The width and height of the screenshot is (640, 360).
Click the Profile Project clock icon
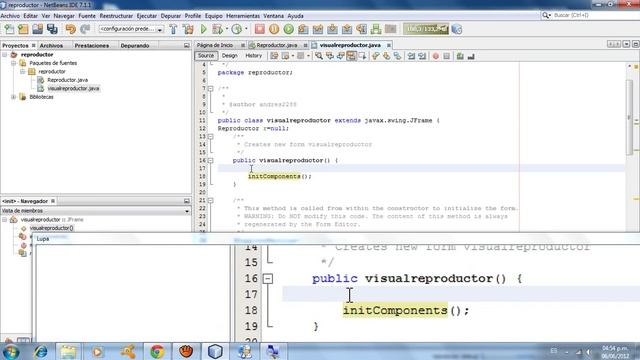click(236, 29)
